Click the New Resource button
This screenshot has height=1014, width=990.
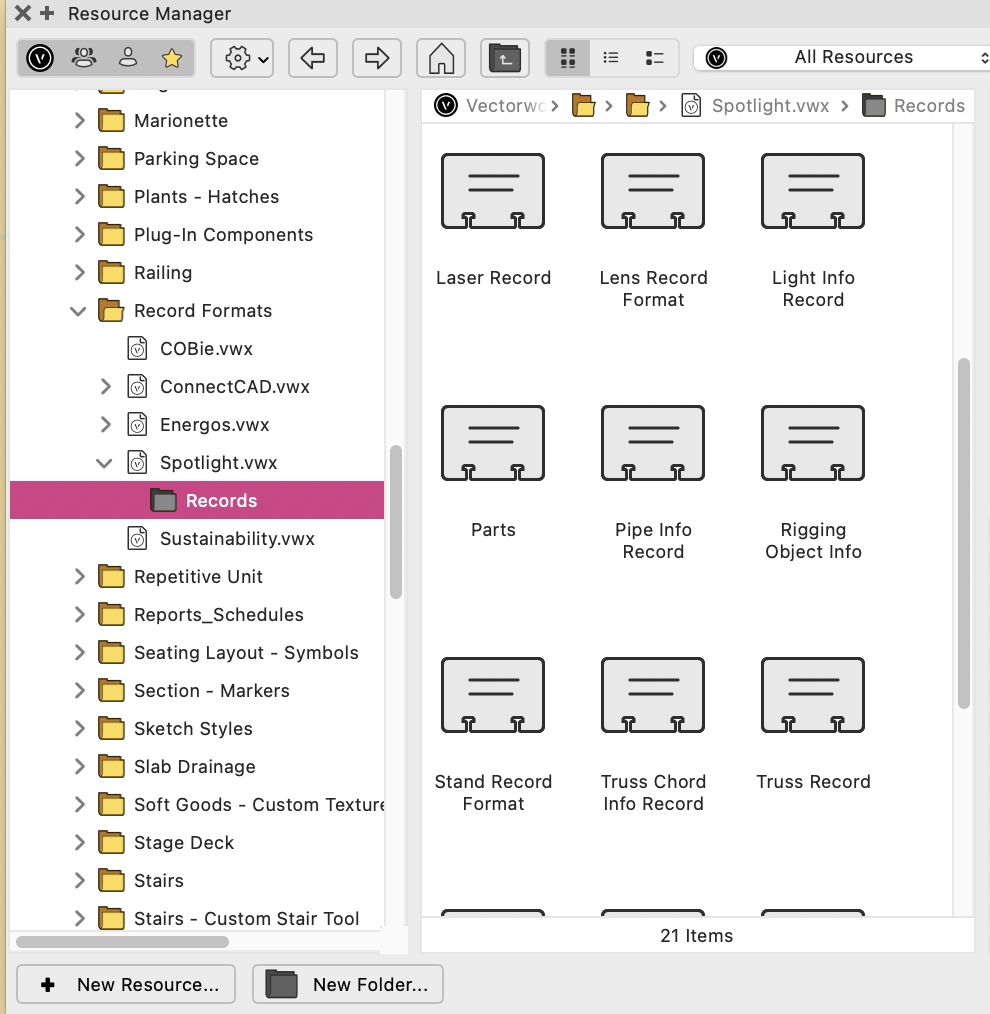(127, 984)
